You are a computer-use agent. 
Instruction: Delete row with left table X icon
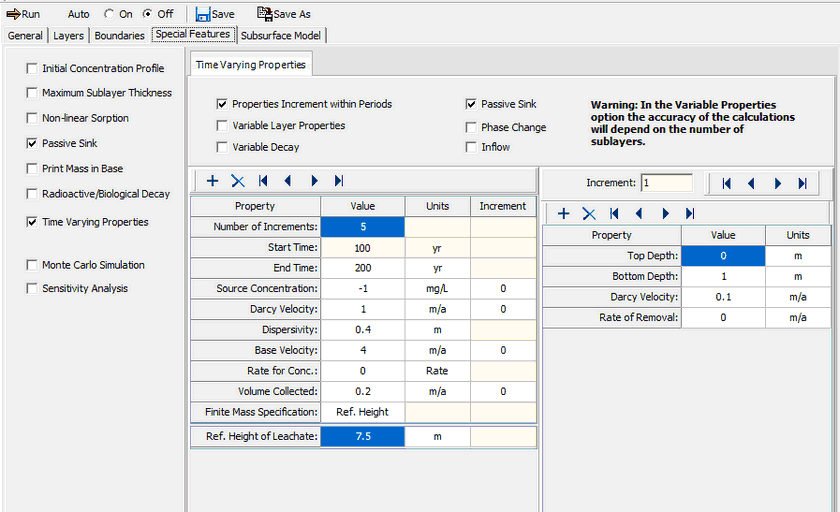pos(238,181)
